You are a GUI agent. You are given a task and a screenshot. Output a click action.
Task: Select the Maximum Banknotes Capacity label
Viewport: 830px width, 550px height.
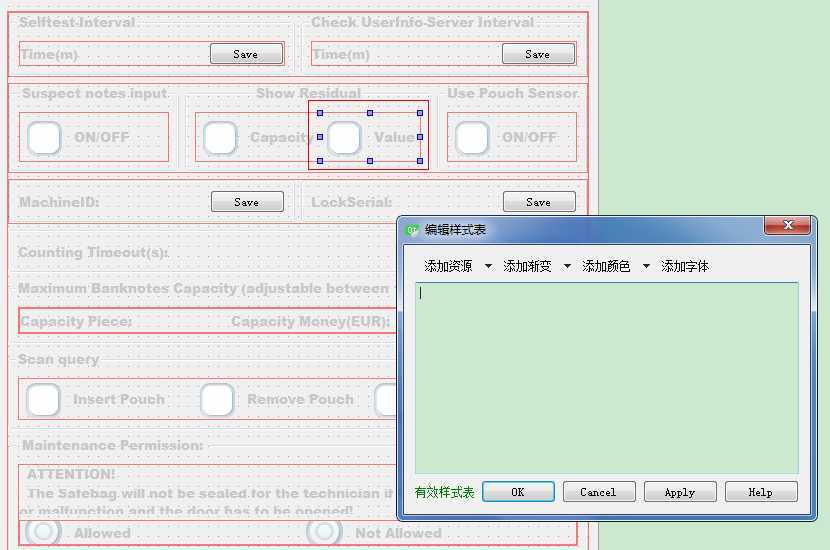(x=204, y=288)
